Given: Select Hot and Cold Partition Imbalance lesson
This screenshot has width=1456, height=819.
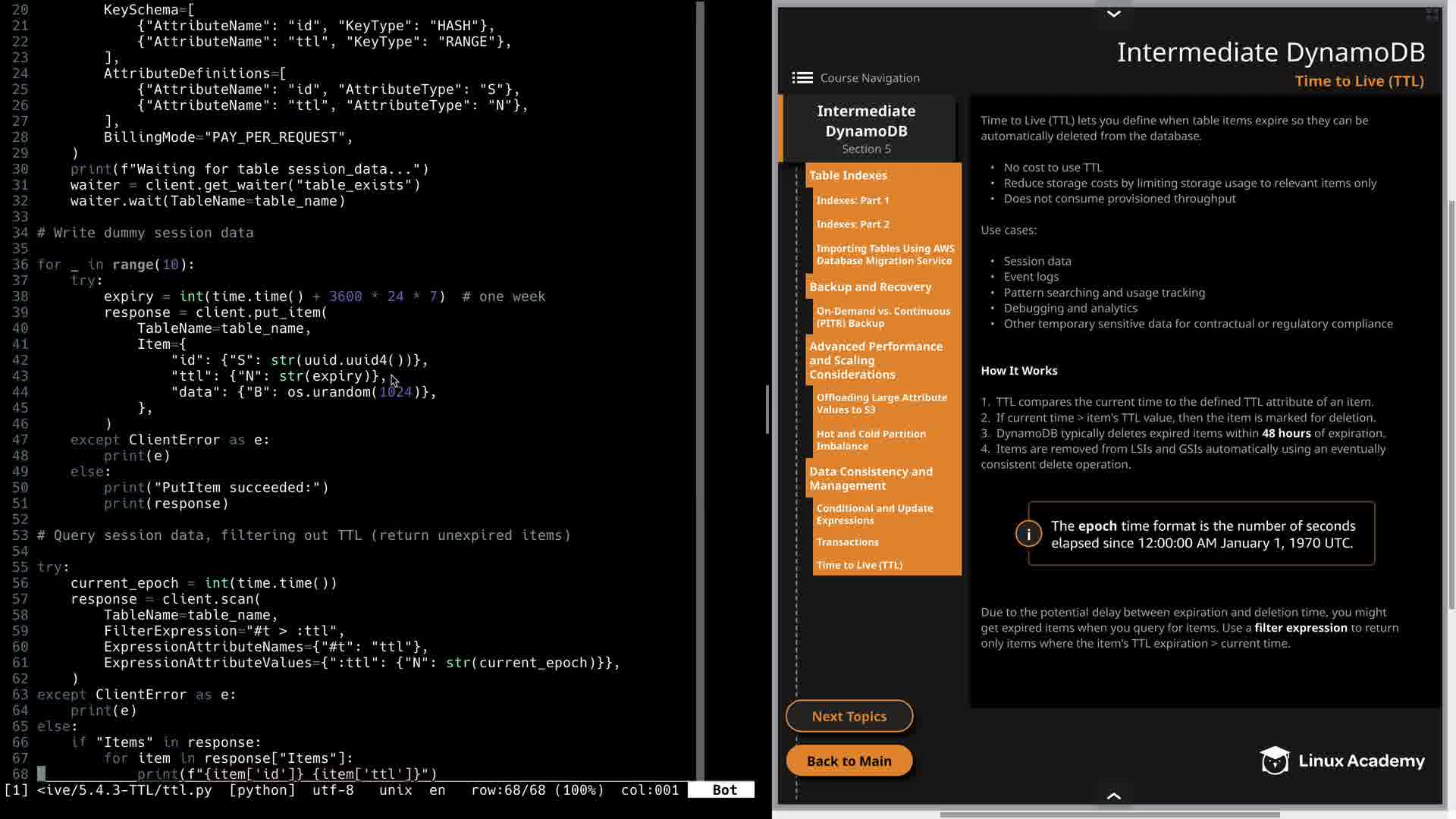Looking at the screenshot, I should point(871,440).
